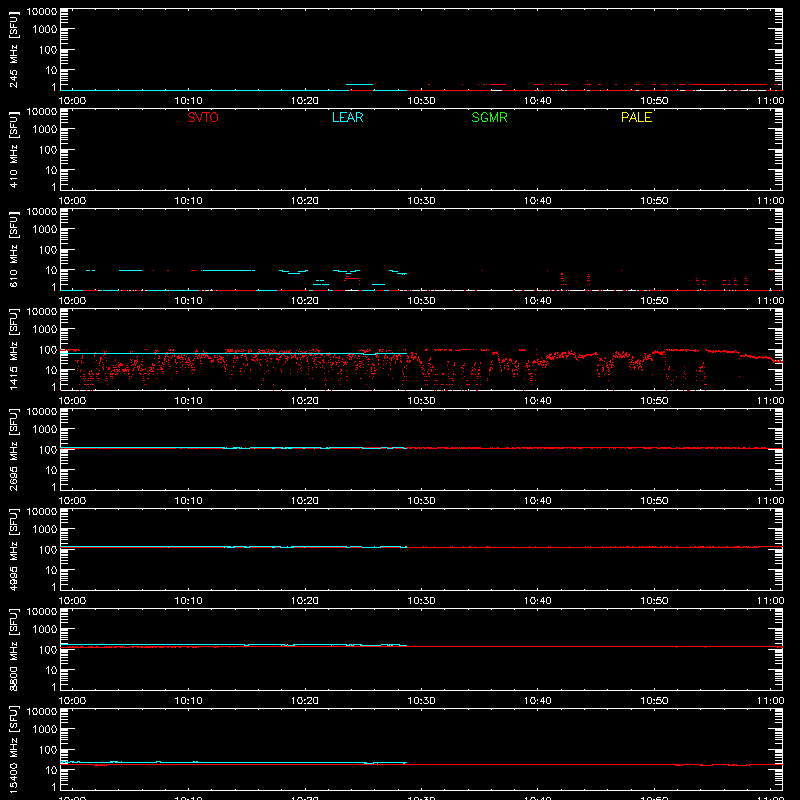The width and height of the screenshot is (800, 800).
Task: Click 10:50 time label under 610 MHz panel
Action: click(x=654, y=301)
